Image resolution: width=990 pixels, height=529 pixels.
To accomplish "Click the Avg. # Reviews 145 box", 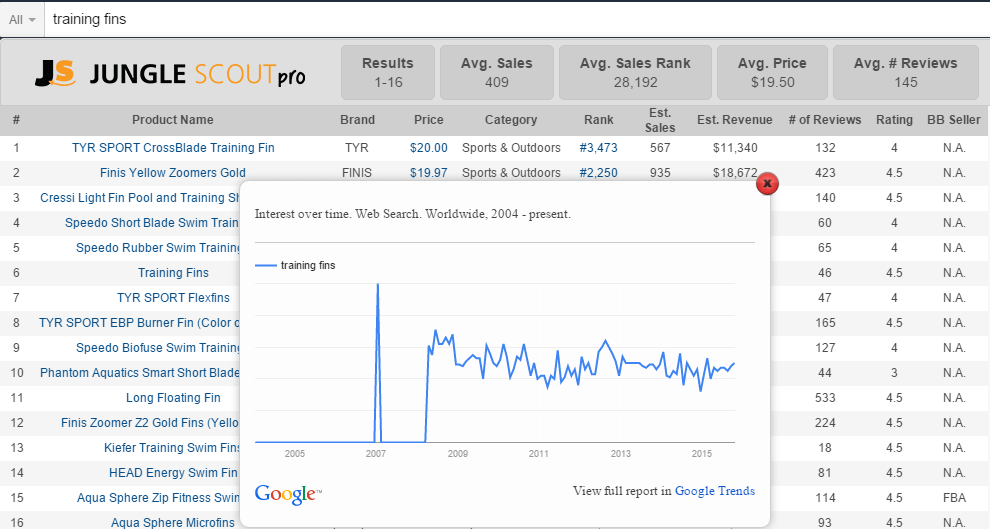I will pos(905,73).
